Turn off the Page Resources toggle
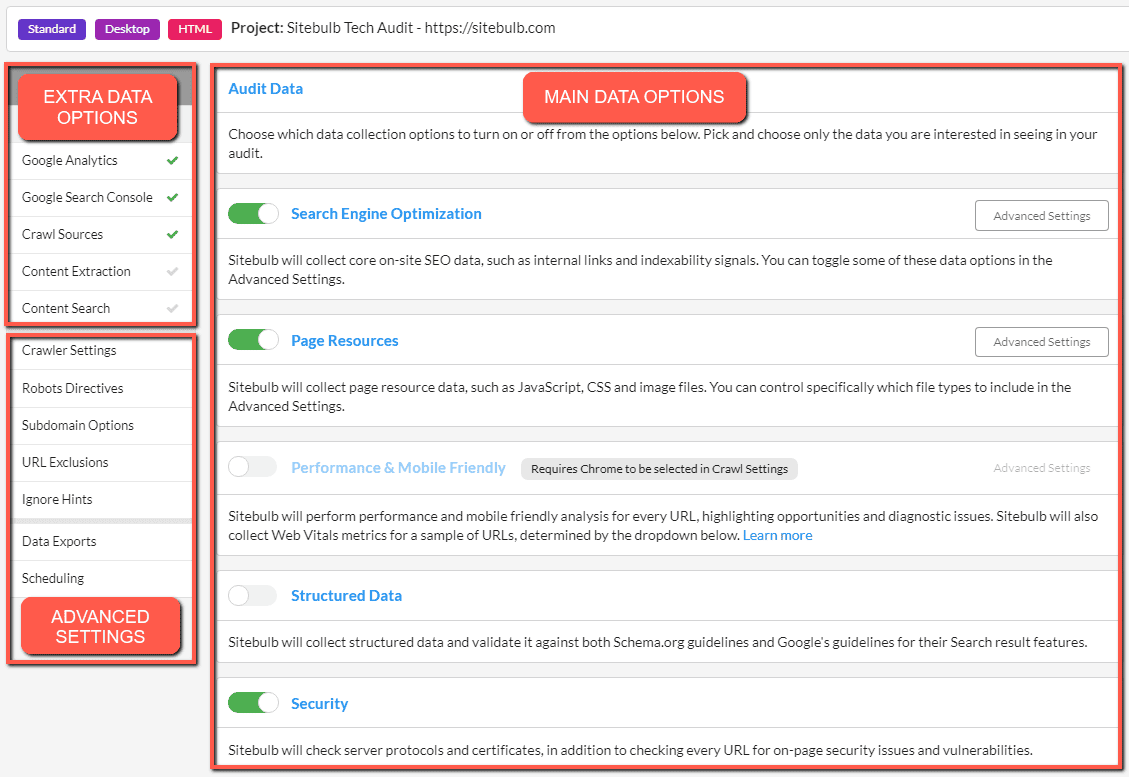Image resolution: width=1129 pixels, height=777 pixels. point(253,340)
